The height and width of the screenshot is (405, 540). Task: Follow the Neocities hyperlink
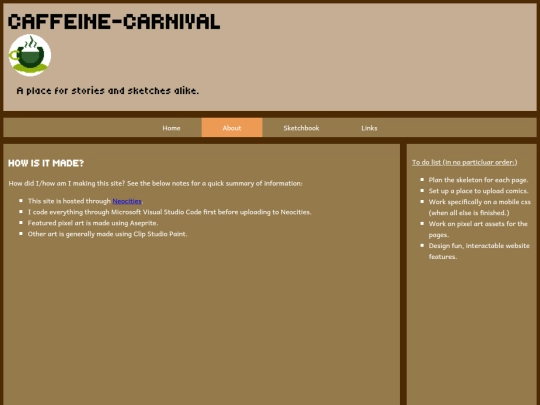click(x=127, y=201)
